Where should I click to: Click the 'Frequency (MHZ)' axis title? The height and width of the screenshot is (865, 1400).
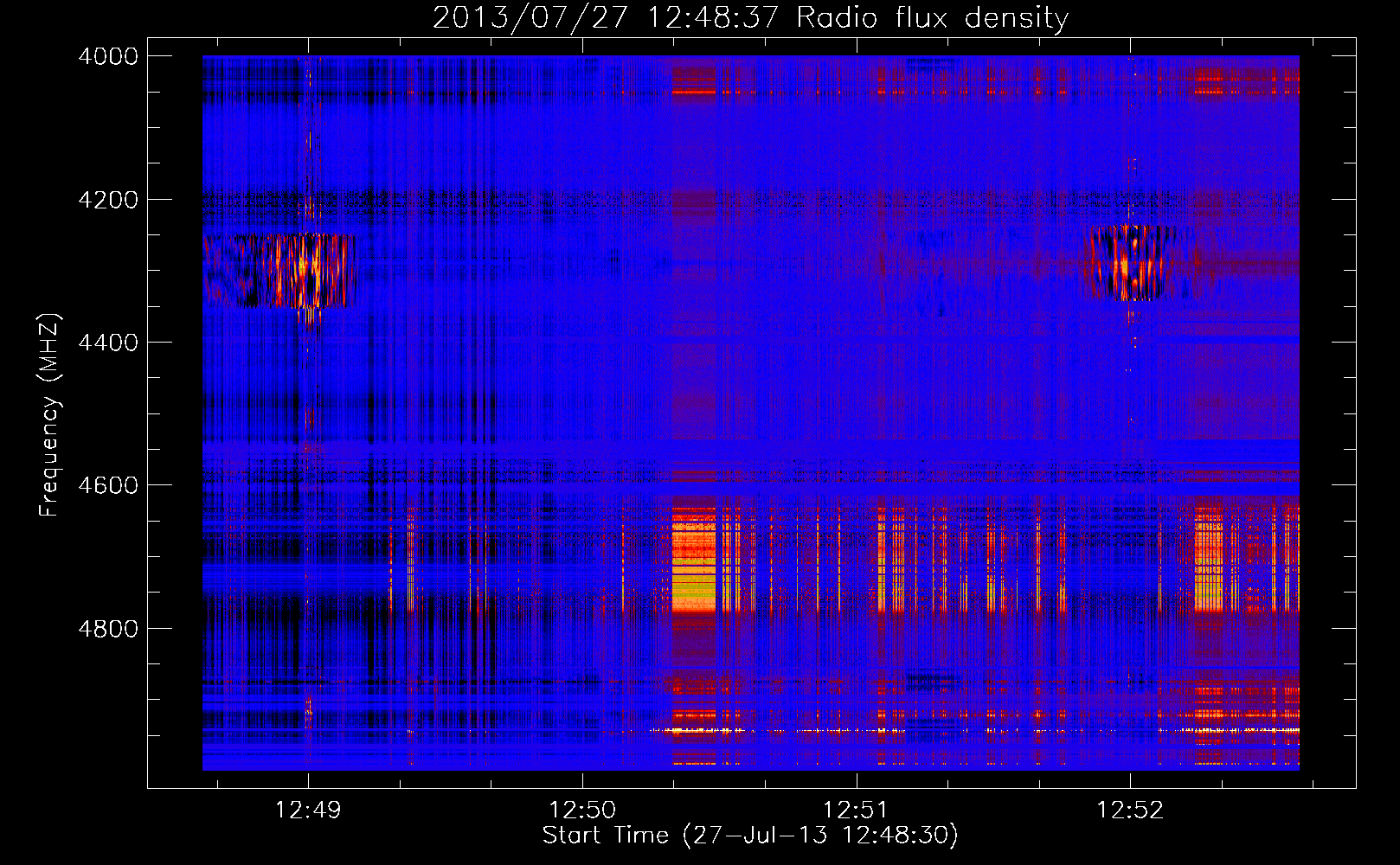(50, 415)
